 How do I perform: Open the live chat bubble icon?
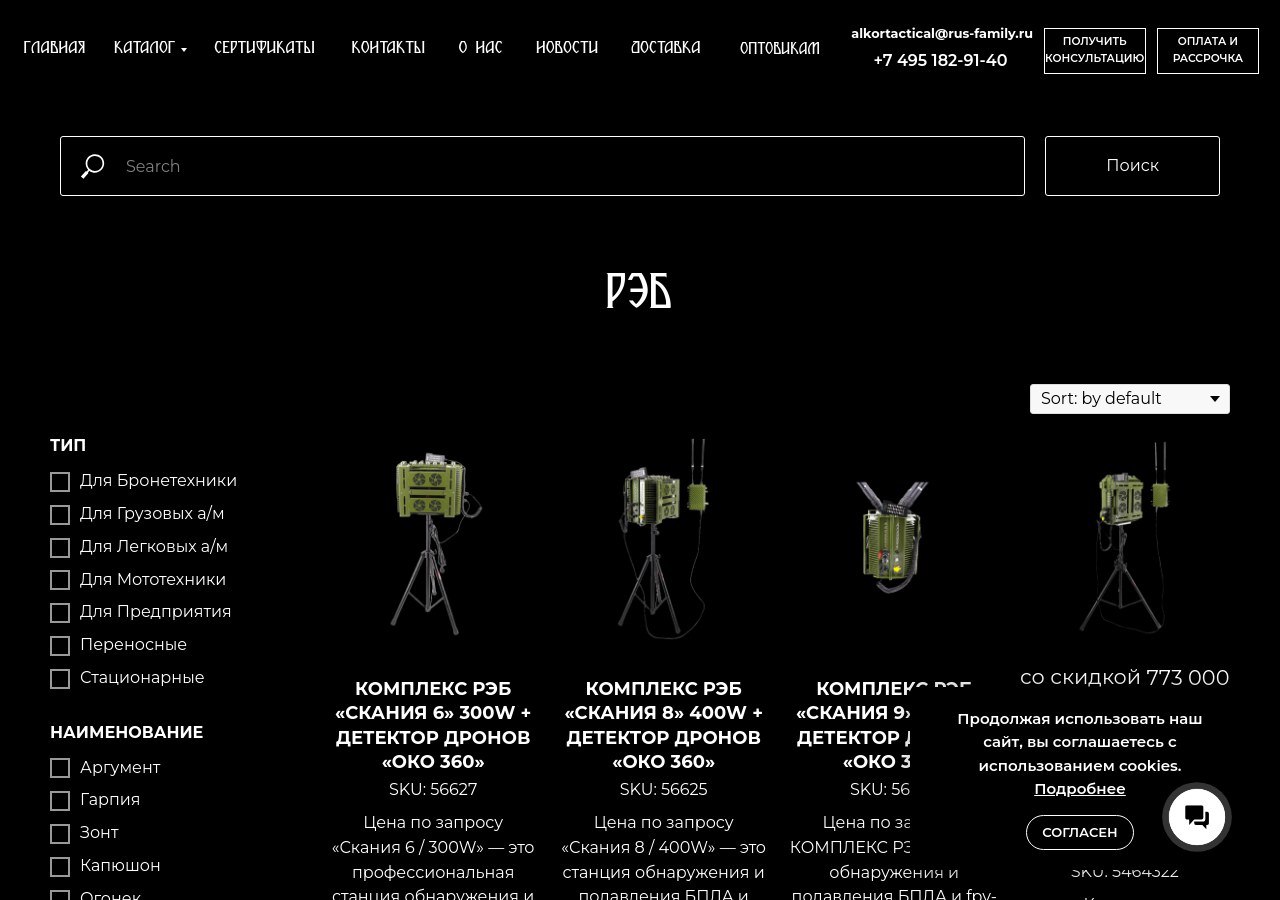1196,817
